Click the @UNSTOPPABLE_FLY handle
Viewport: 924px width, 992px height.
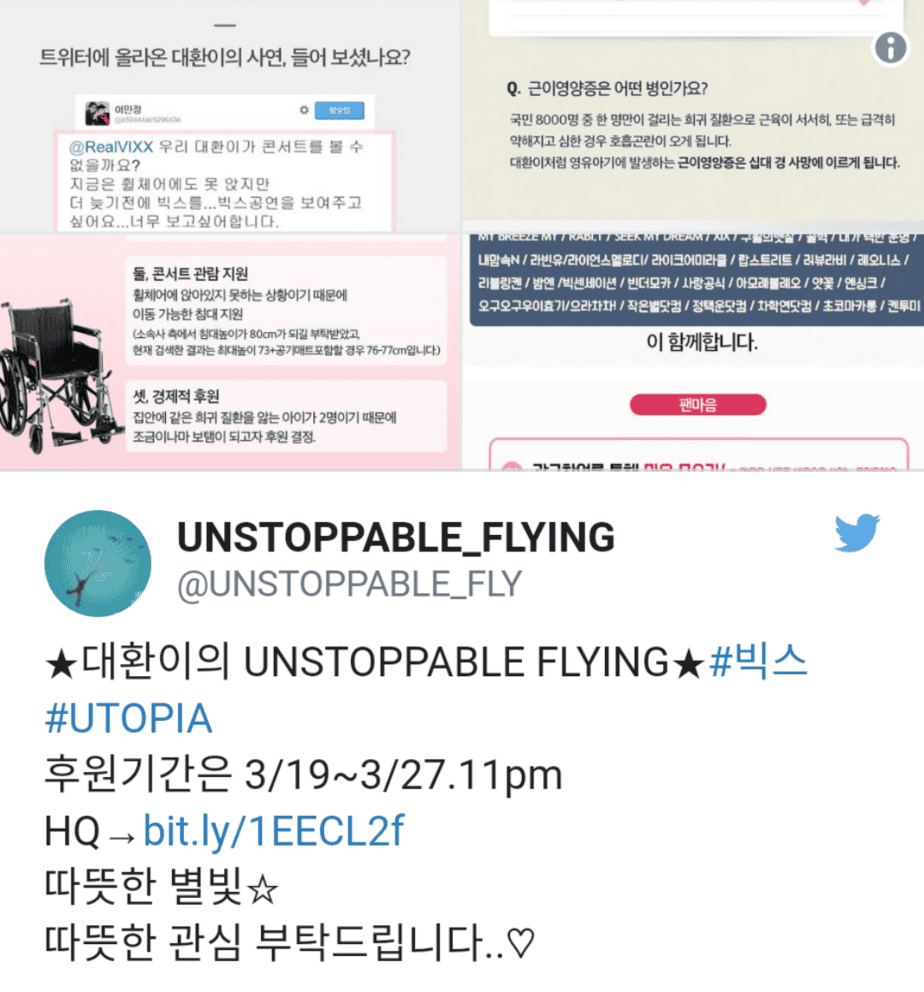click(x=349, y=583)
